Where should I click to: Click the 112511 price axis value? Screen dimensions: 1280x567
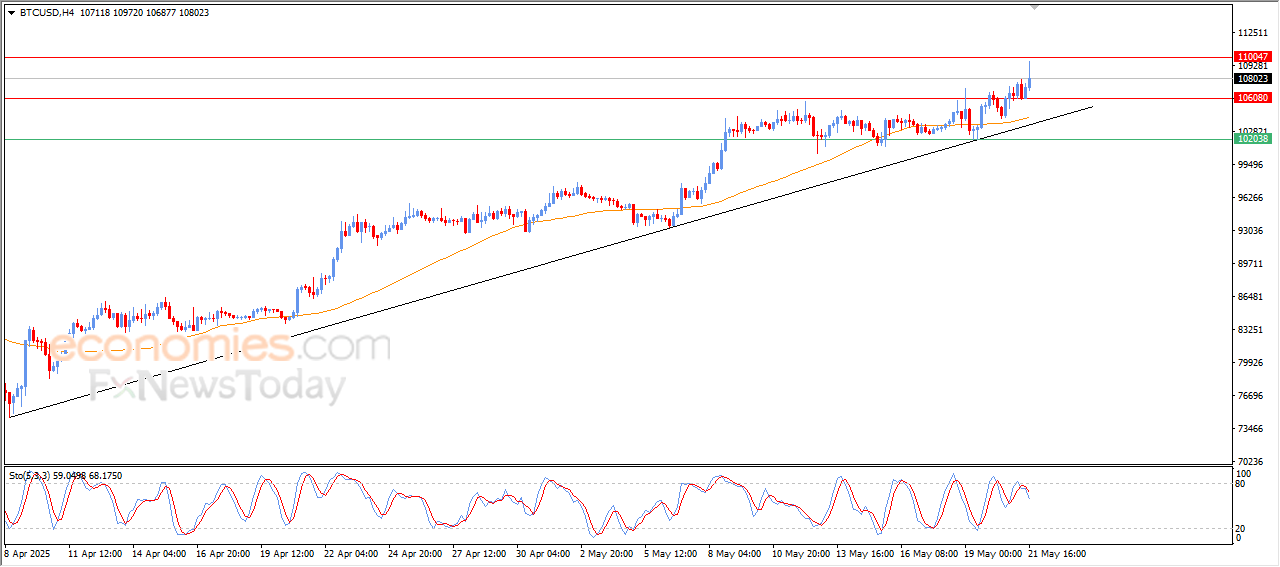tap(1253, 32)
